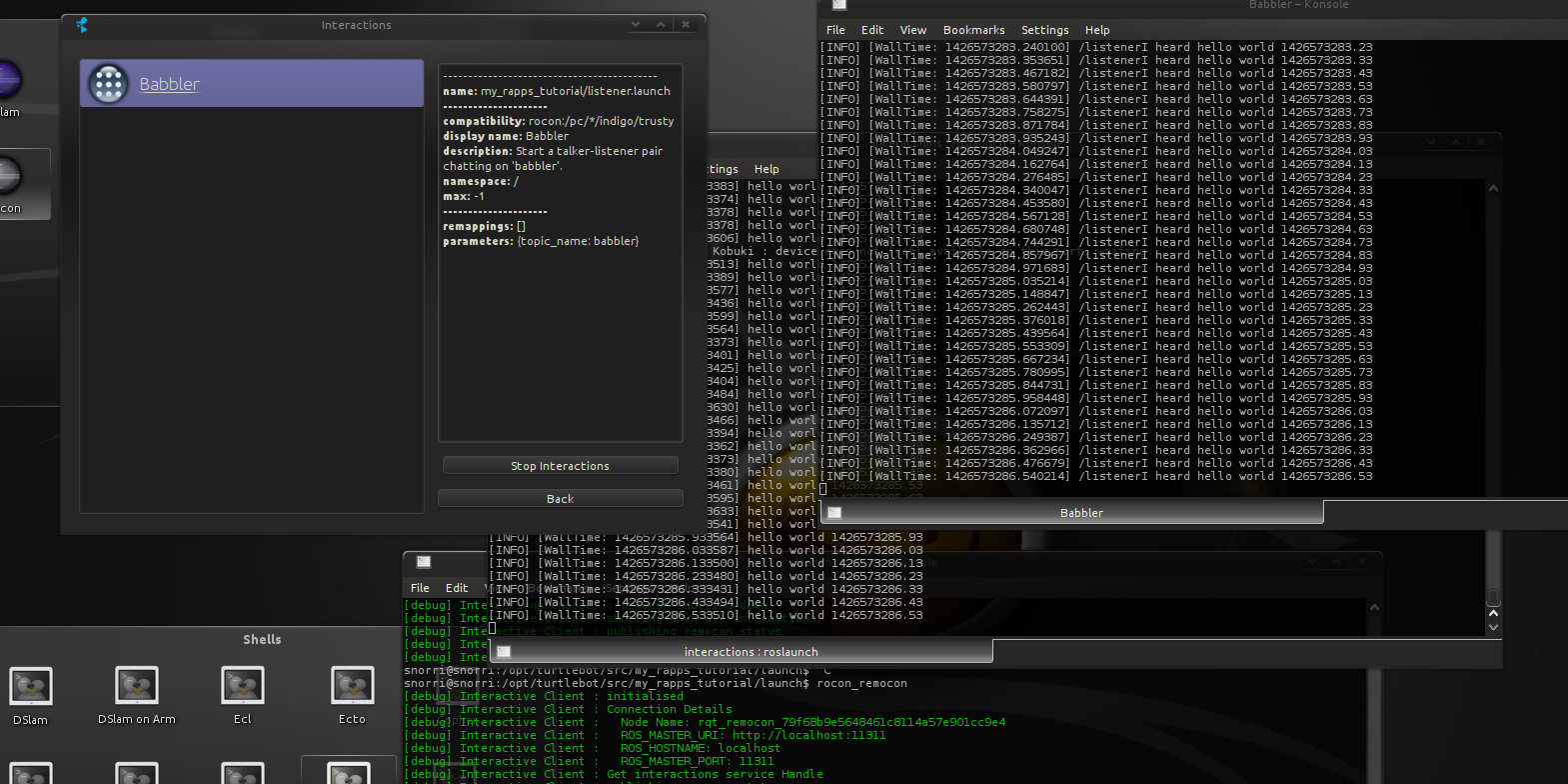Launch the DSlam on Arm shell
Image resolution: width=1568 pixels, height=784 pixels.
[137, 687]
